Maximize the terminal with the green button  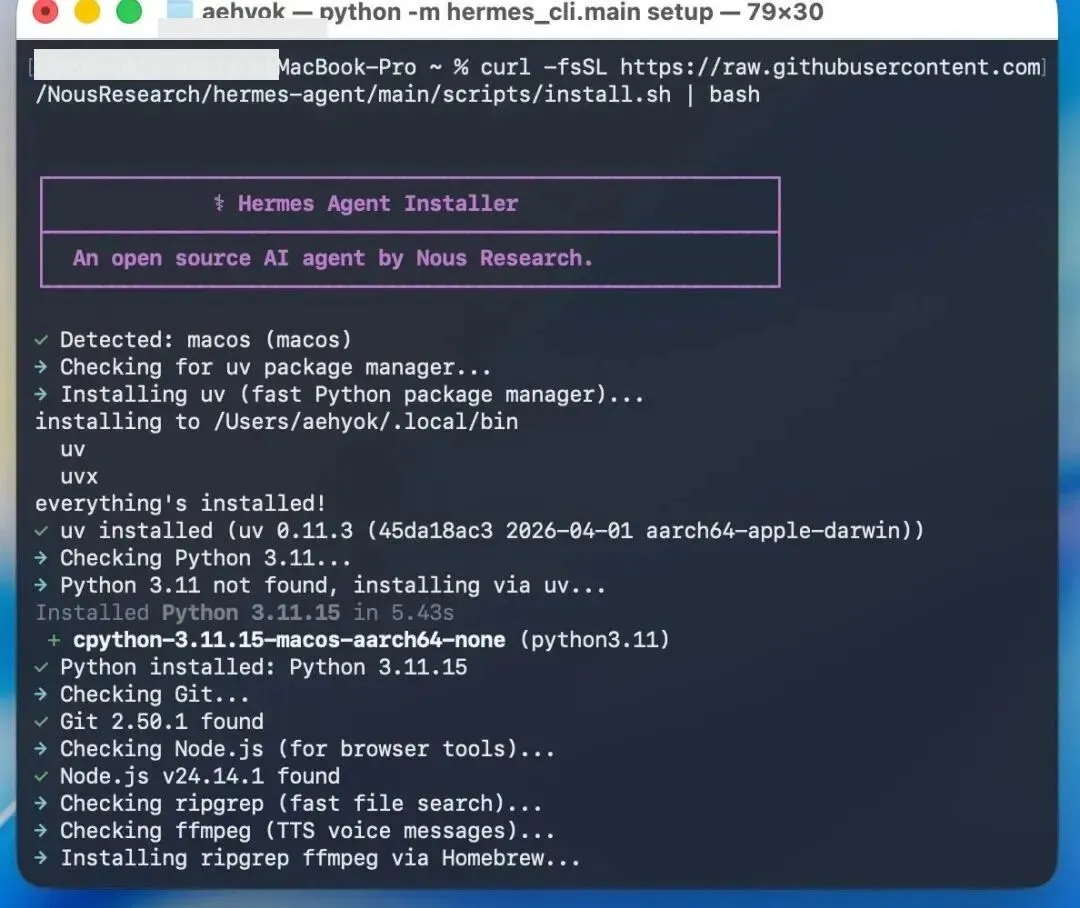[x=129, y=11]
